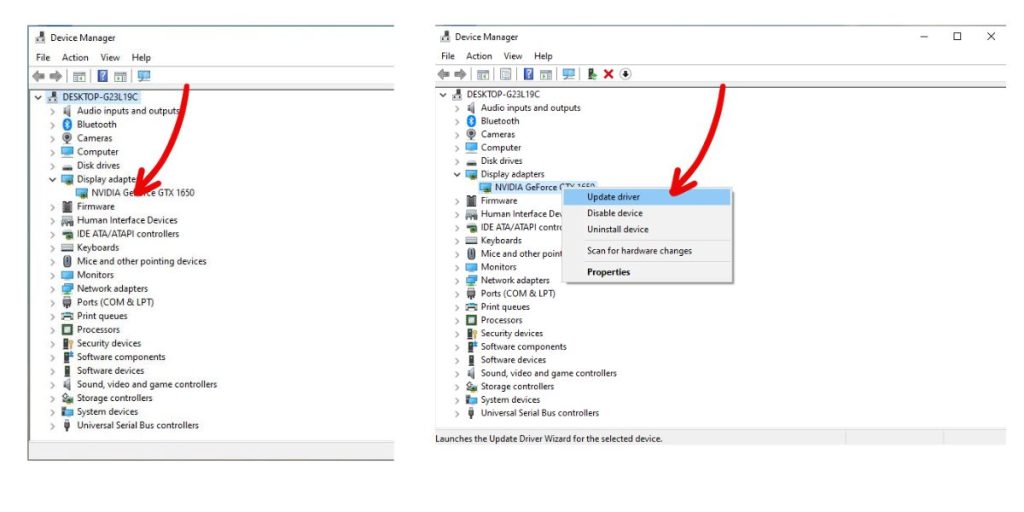The height and width of the screenshot is (512, 1024).
Task: Select DESKTOP-G23L19C root in the right window
Action: 503,94
